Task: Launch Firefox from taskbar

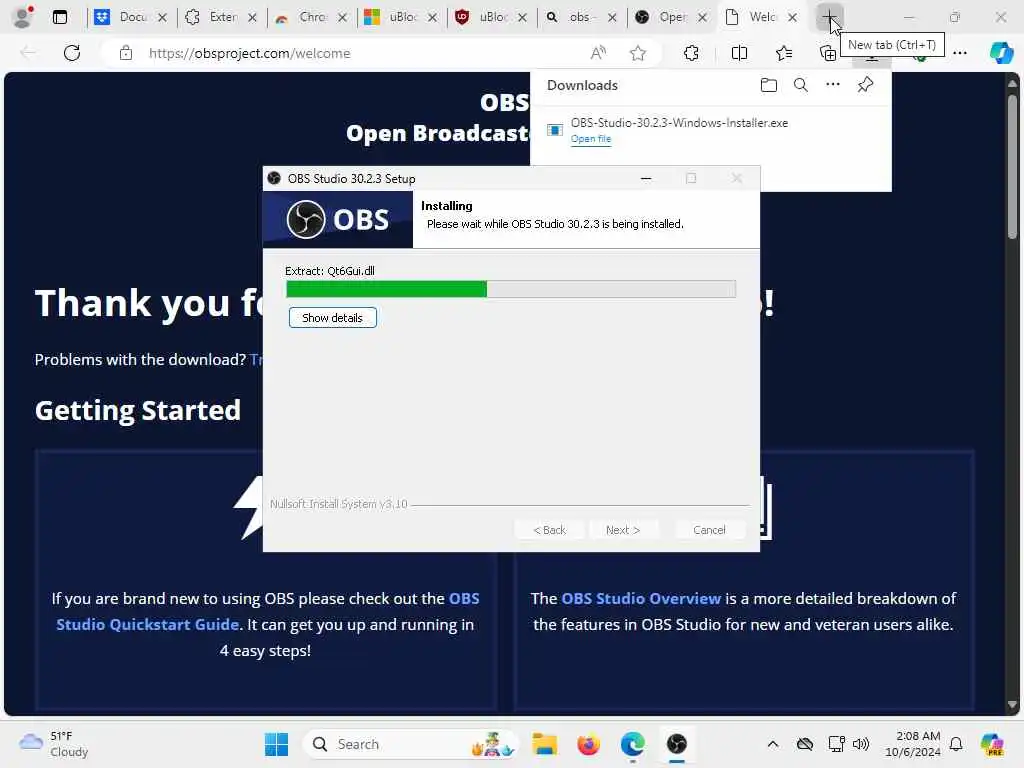Action: (x=588, y=744)
